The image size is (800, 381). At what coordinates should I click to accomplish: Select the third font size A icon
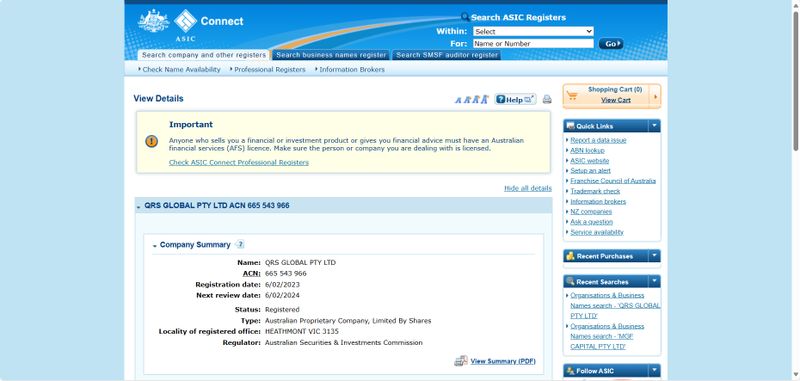pos(475,99)
